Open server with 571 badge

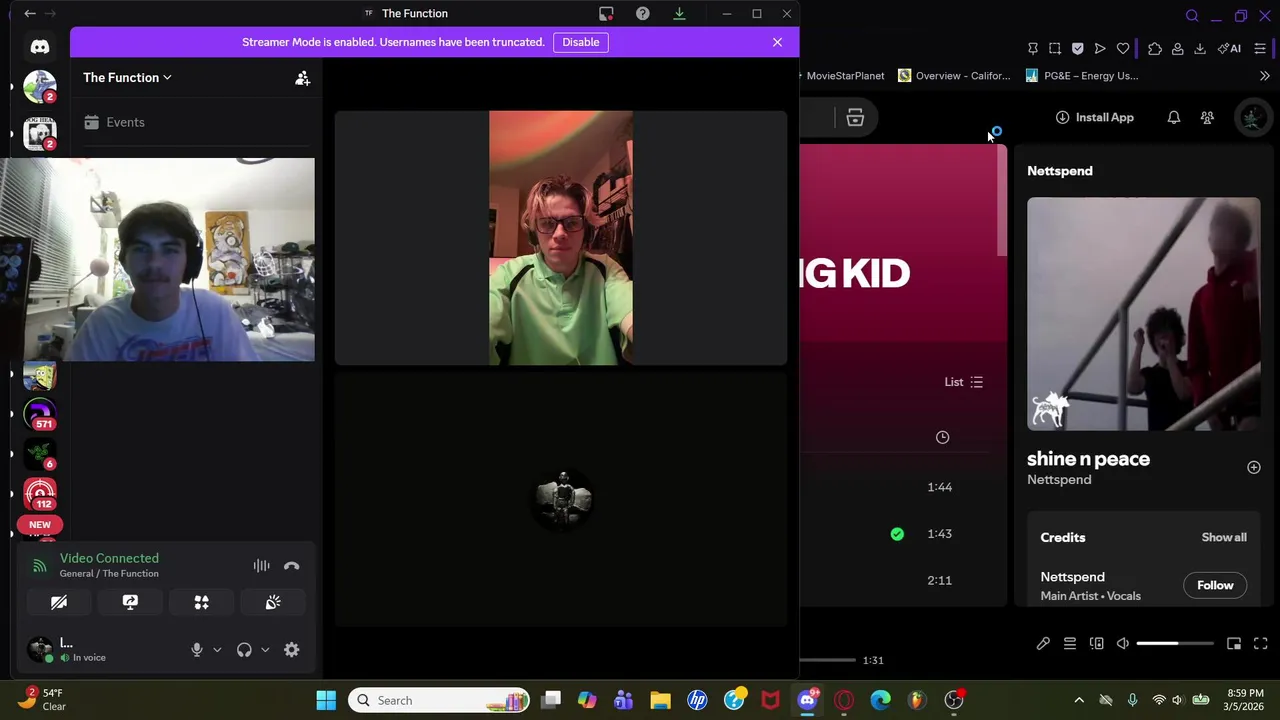(40, 413)
